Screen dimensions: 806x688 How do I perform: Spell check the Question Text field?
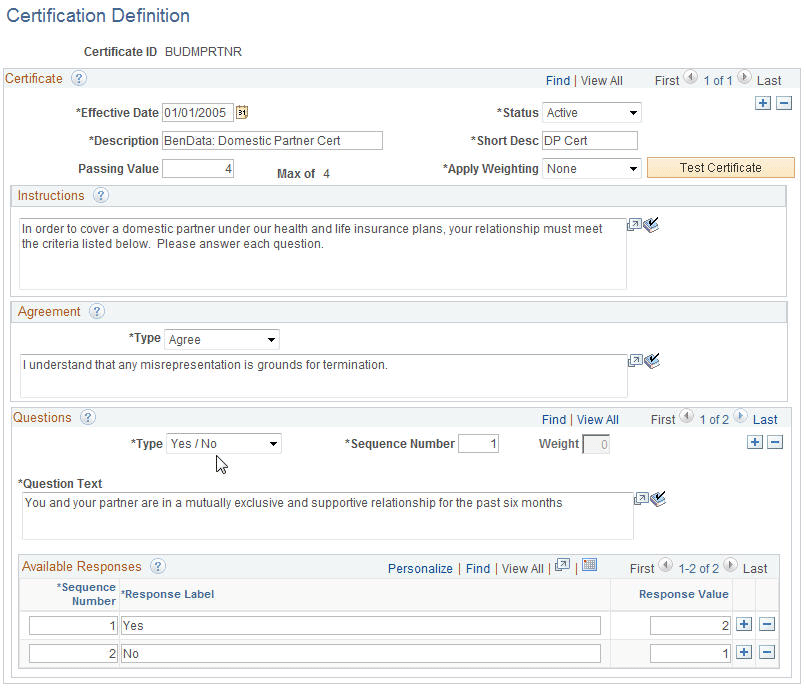click(657, 499)
